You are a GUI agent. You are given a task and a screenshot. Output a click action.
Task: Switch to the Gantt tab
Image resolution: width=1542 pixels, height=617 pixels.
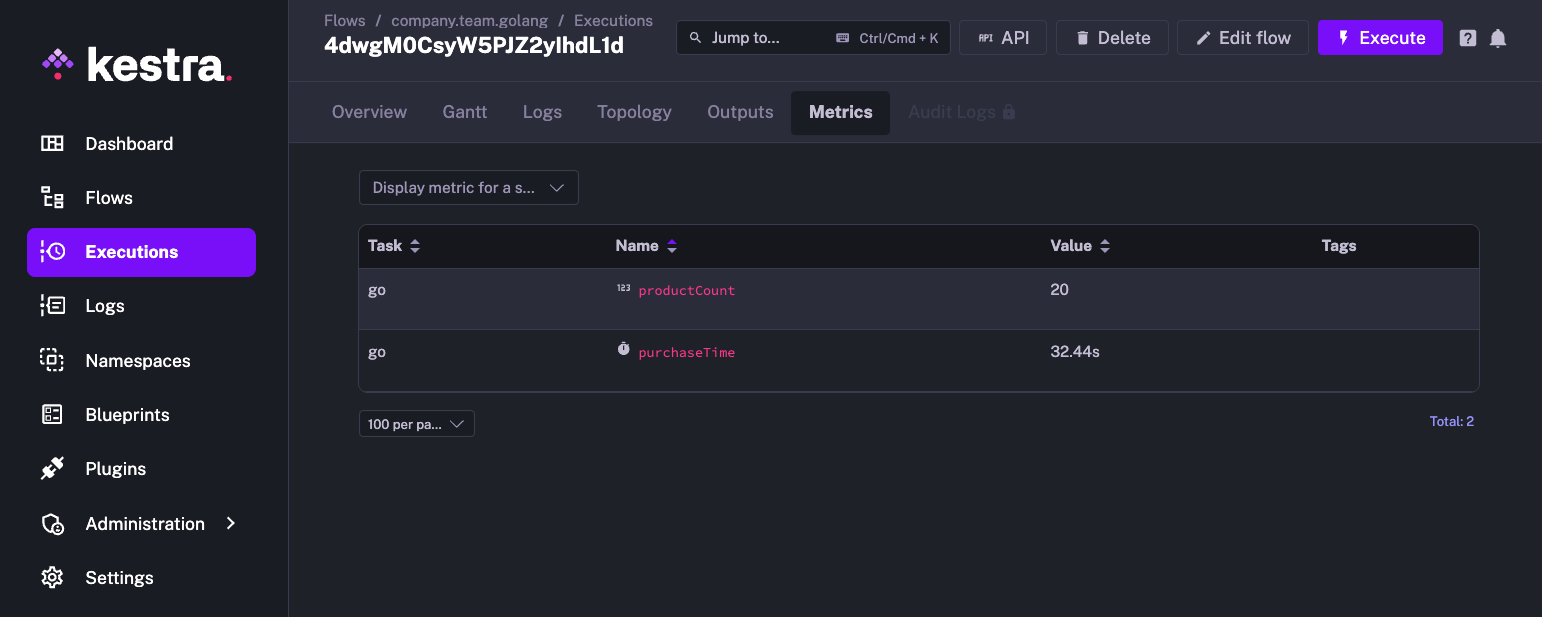click(x=464, y=112)
